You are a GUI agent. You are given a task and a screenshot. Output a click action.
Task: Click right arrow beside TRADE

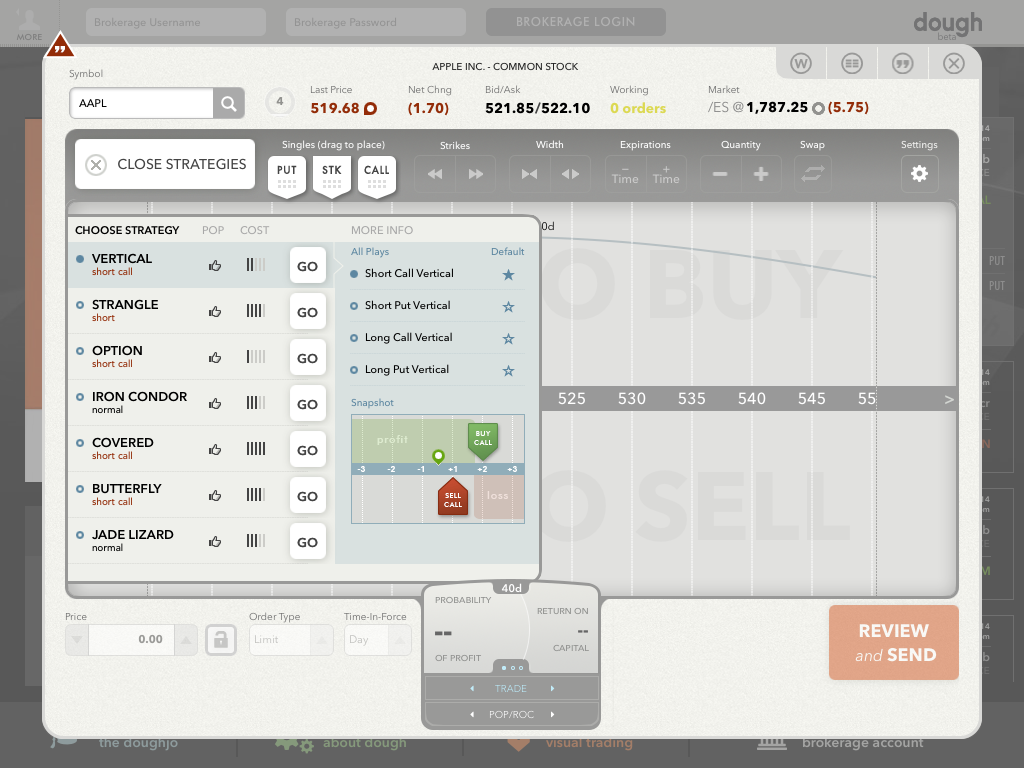552,688
